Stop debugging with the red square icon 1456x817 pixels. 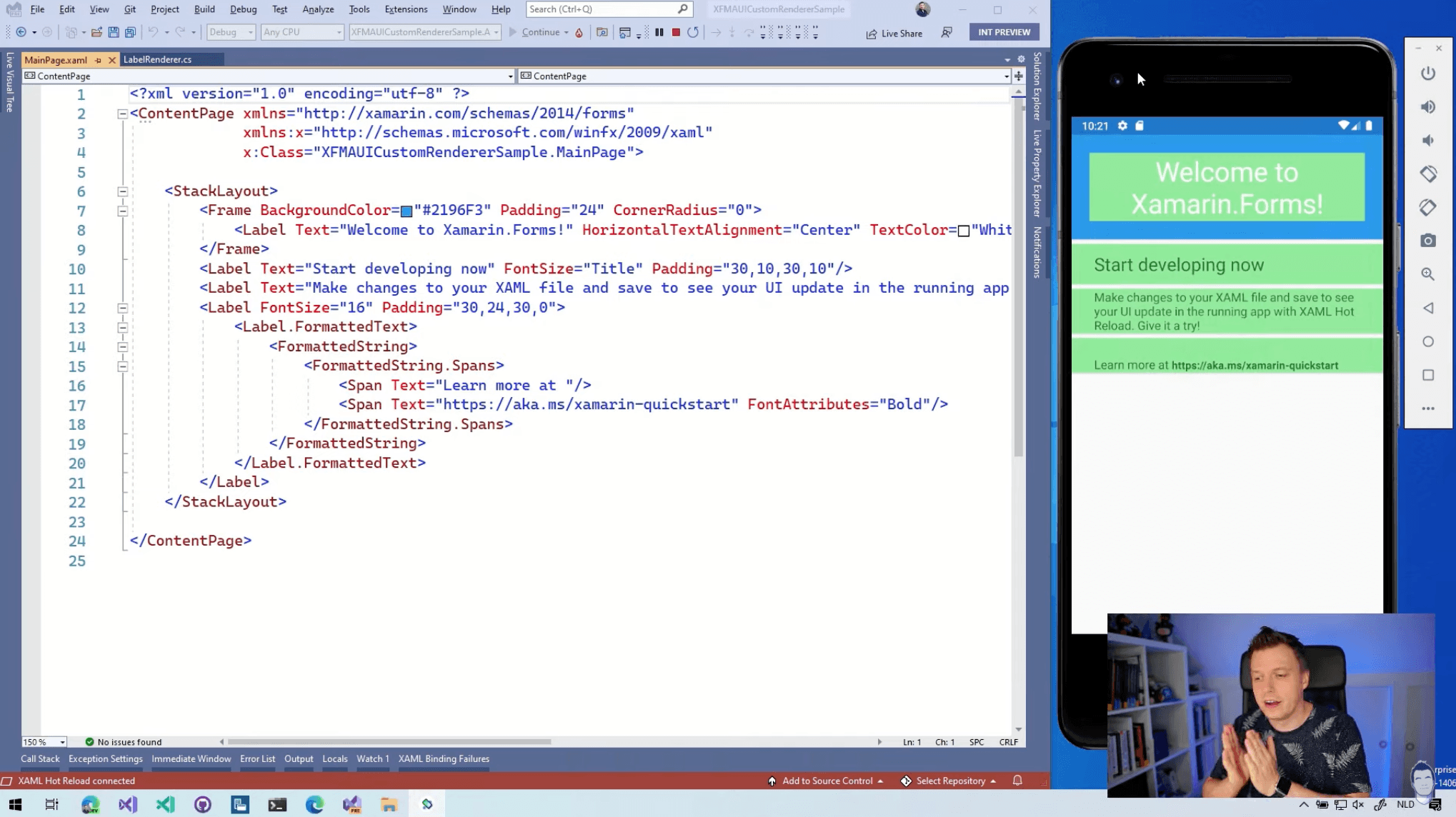coord(676,32)
